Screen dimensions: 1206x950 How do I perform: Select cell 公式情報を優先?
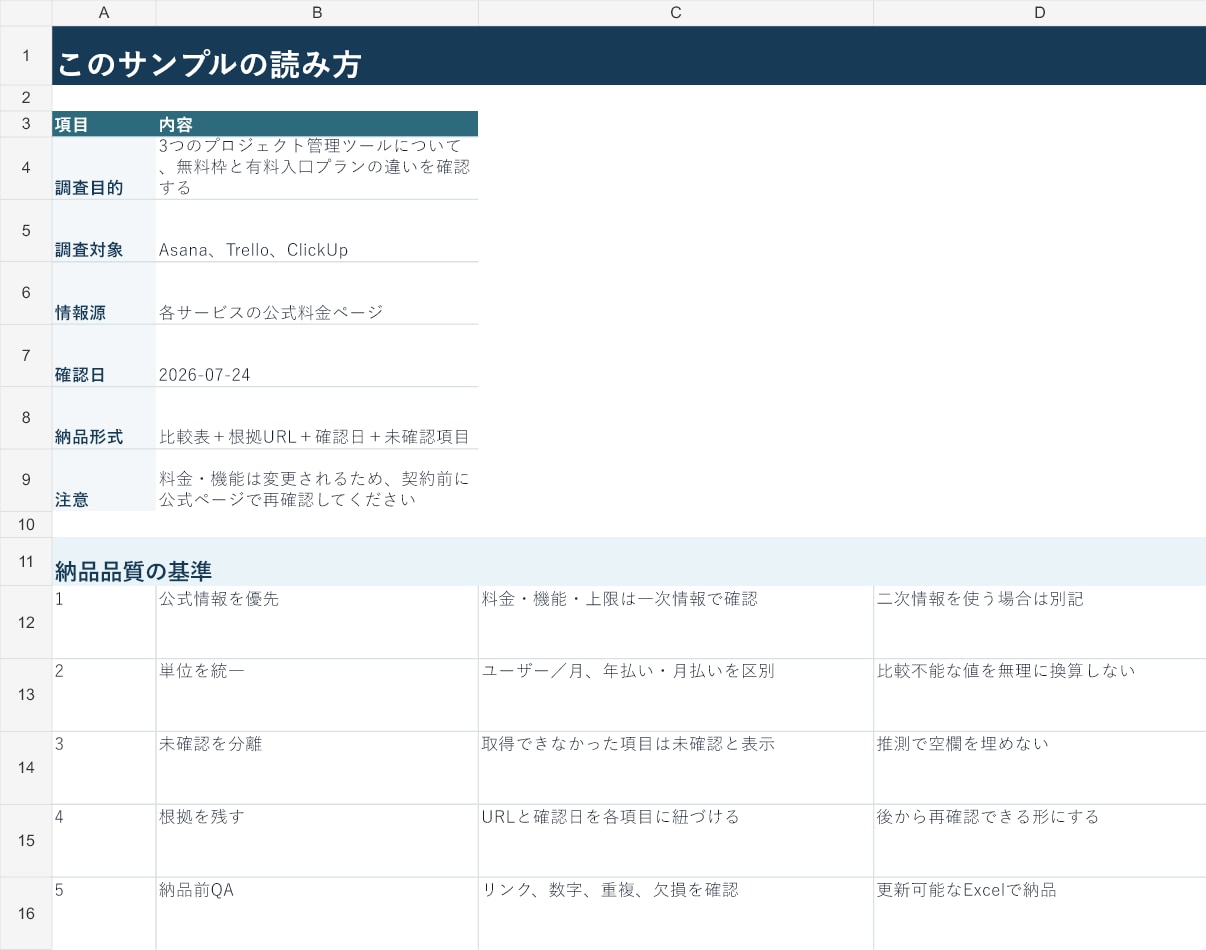[317, 622]
